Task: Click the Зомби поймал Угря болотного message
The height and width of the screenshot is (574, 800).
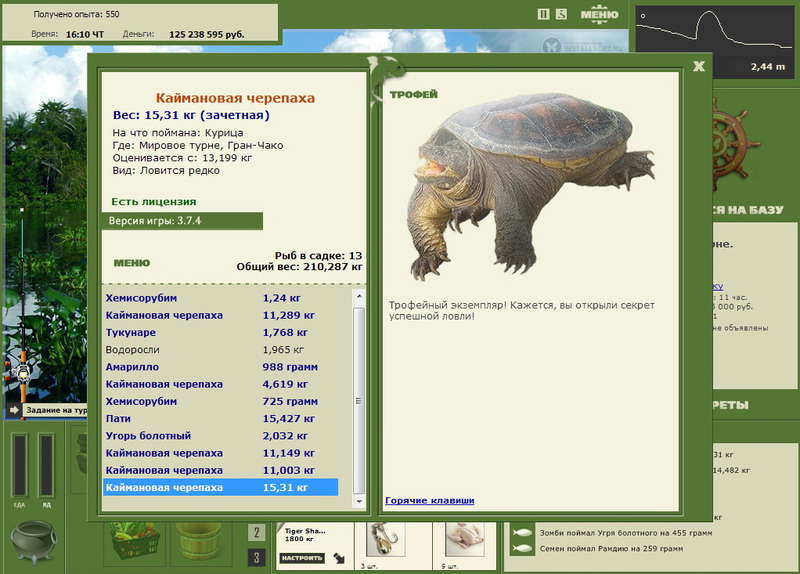Action: [626, 533]
